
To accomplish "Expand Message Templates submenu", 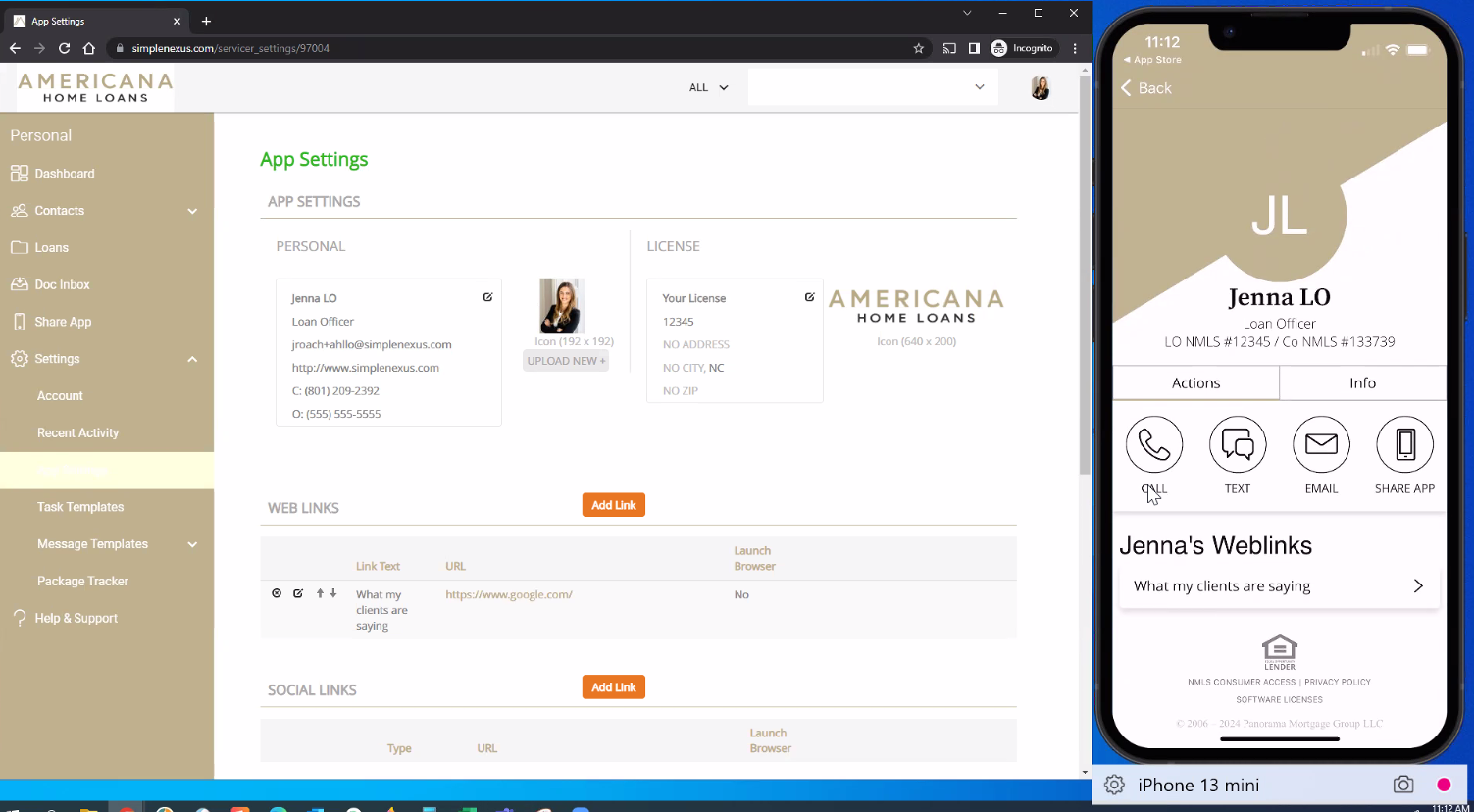I will tap(192, 544).
